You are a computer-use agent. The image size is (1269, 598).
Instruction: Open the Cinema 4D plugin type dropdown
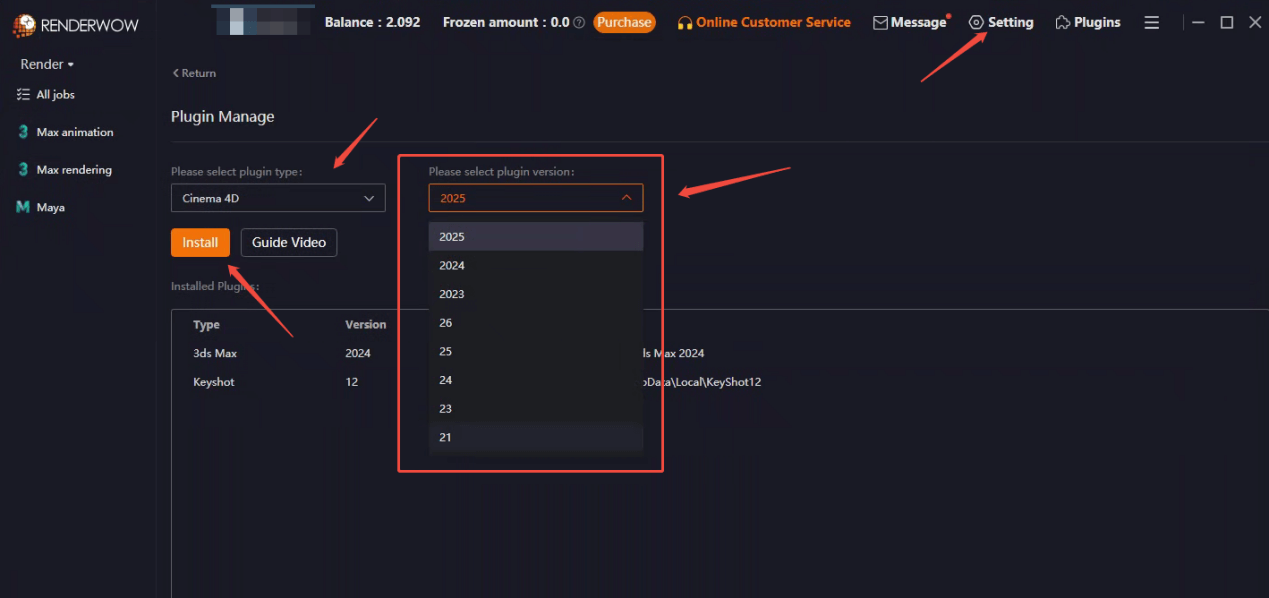click(278, 197)
